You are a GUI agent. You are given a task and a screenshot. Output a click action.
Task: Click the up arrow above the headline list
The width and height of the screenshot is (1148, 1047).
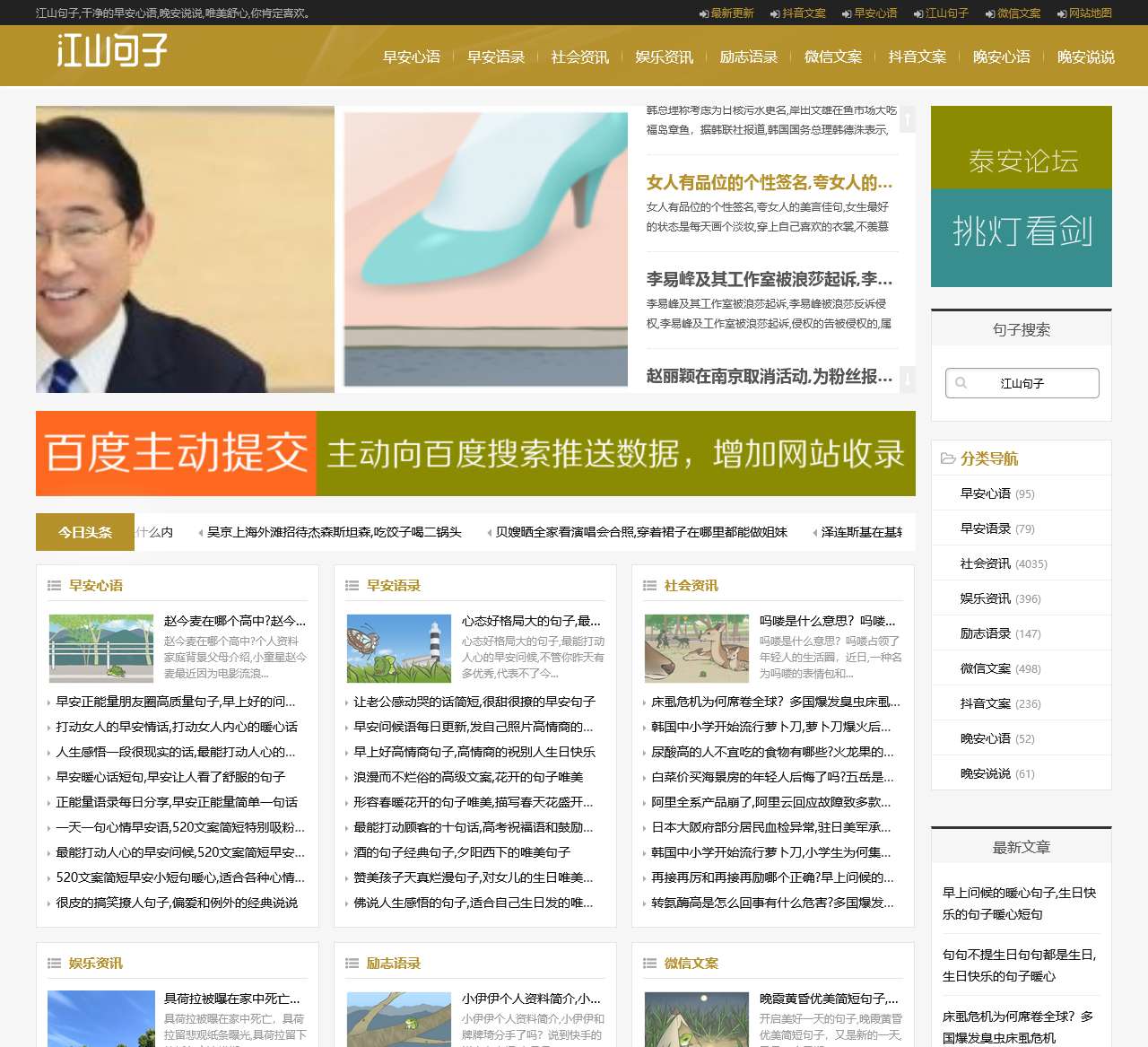click(x=908, y=119)
